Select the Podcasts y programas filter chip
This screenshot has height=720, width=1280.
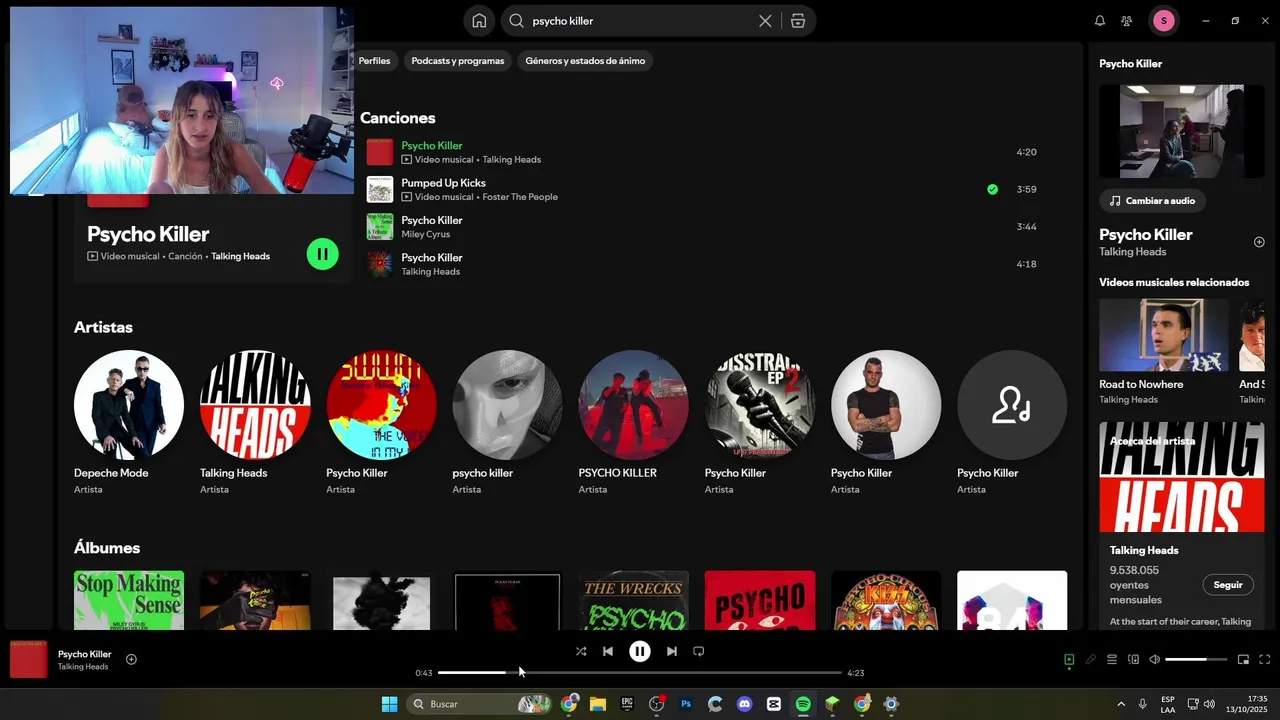coord(458,61)
